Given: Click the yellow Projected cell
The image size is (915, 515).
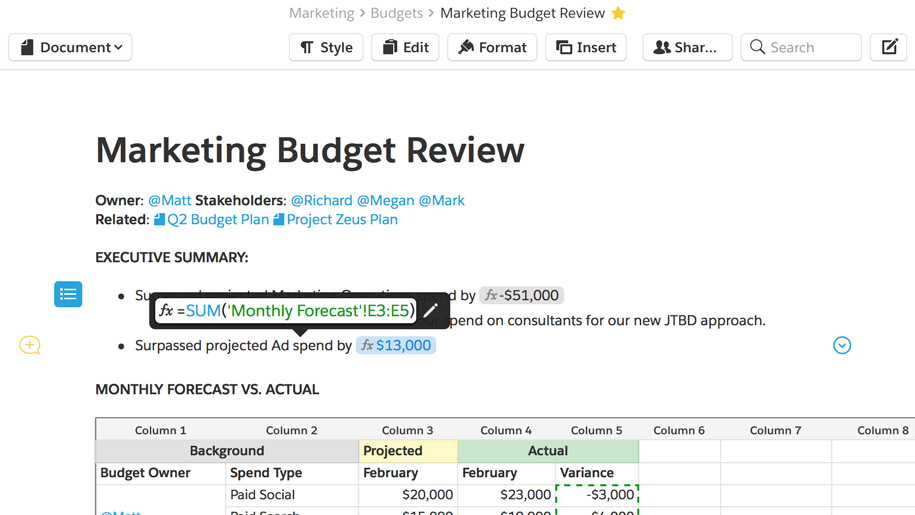Looking at the screenshot, I should click(407, 451).
